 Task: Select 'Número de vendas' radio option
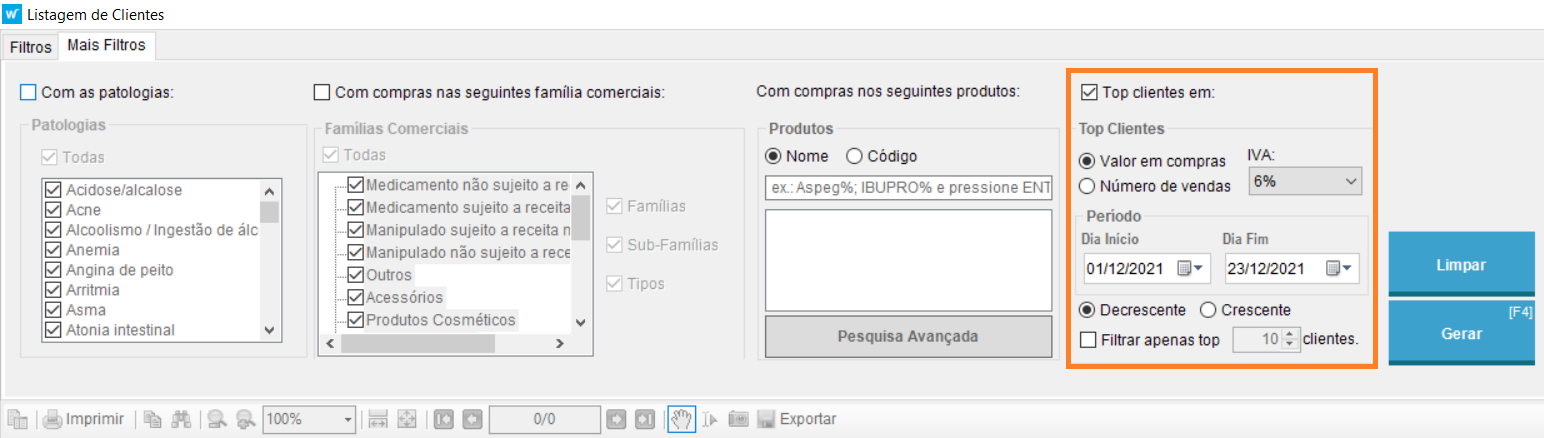(x=1087, y=186)
